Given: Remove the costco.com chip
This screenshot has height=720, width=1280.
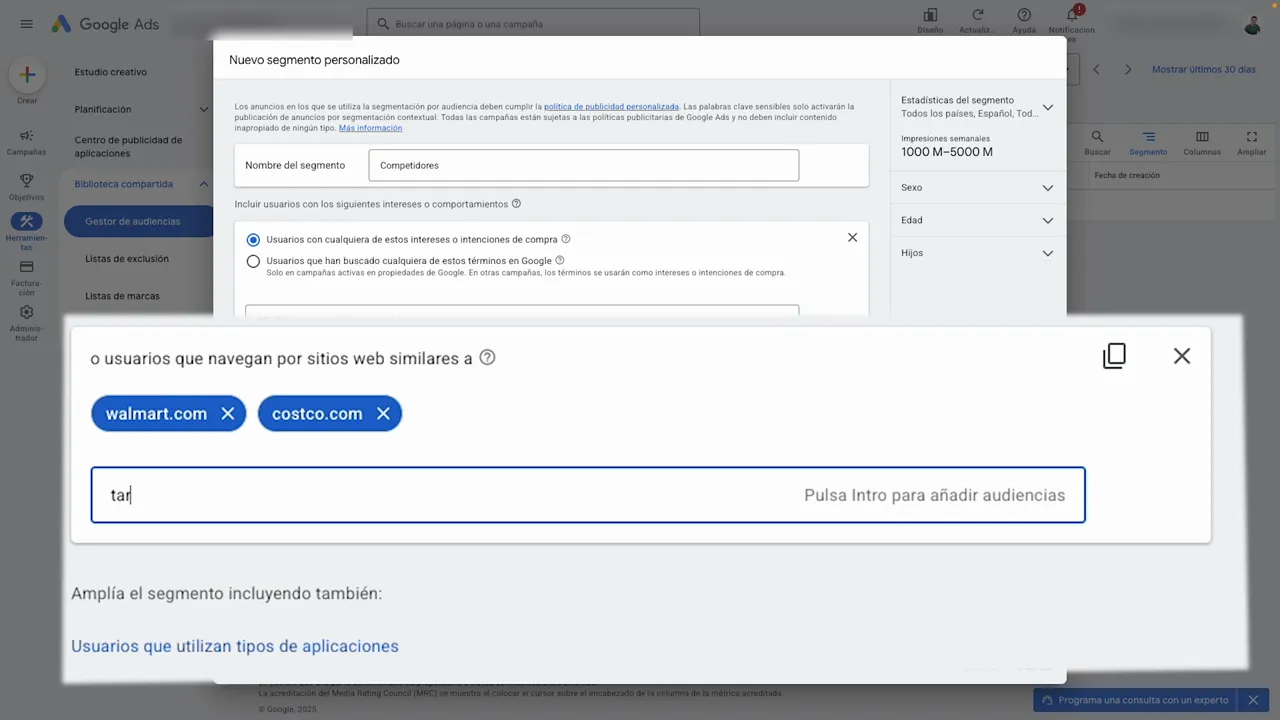Looking at the screenshot, I should pos(383,414).
